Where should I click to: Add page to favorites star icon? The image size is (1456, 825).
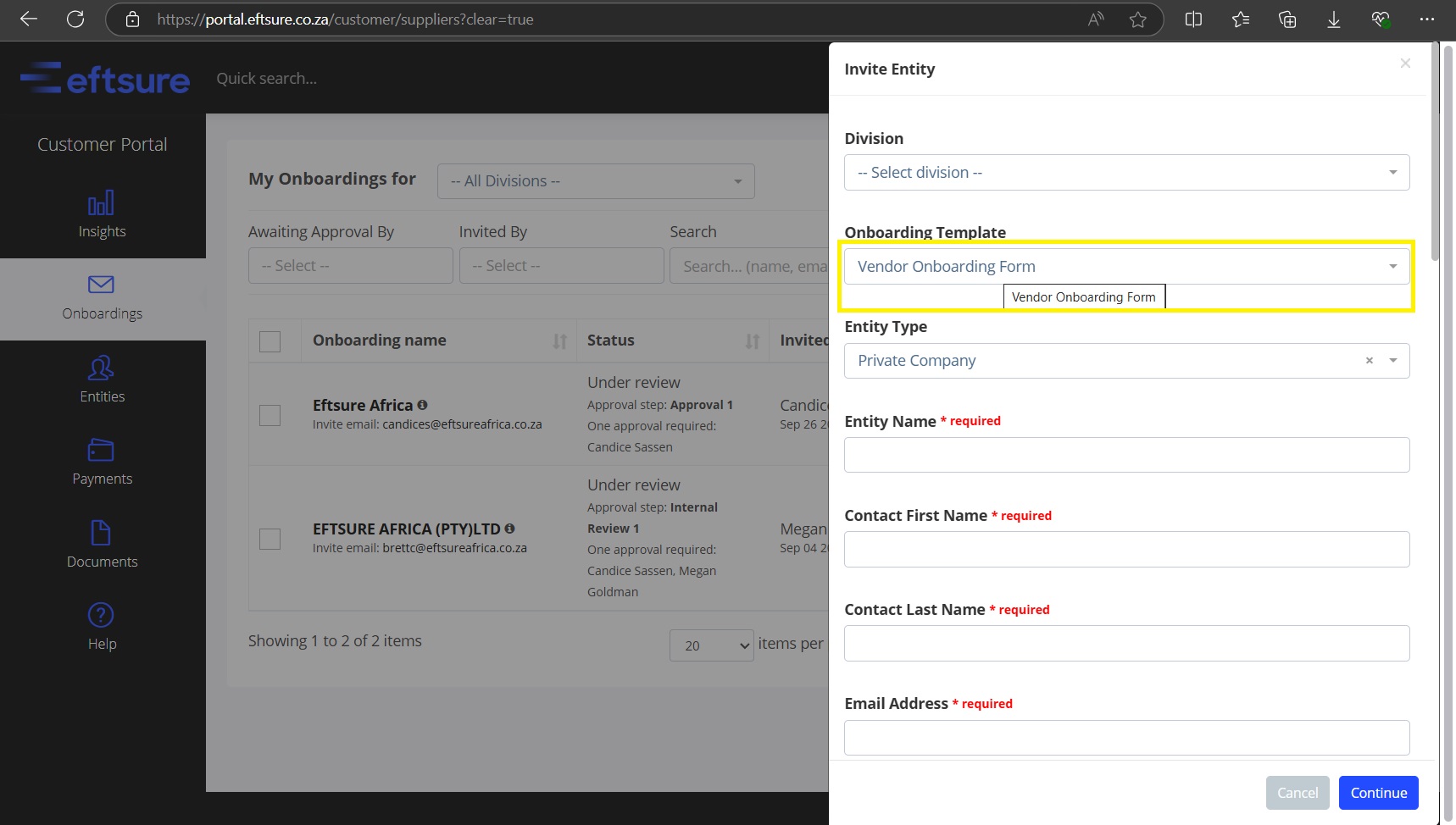[1137, 19]
